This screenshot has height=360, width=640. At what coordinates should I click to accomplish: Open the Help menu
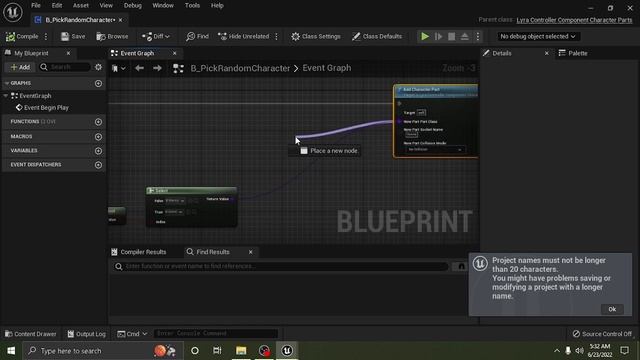(x=217, y=6)
